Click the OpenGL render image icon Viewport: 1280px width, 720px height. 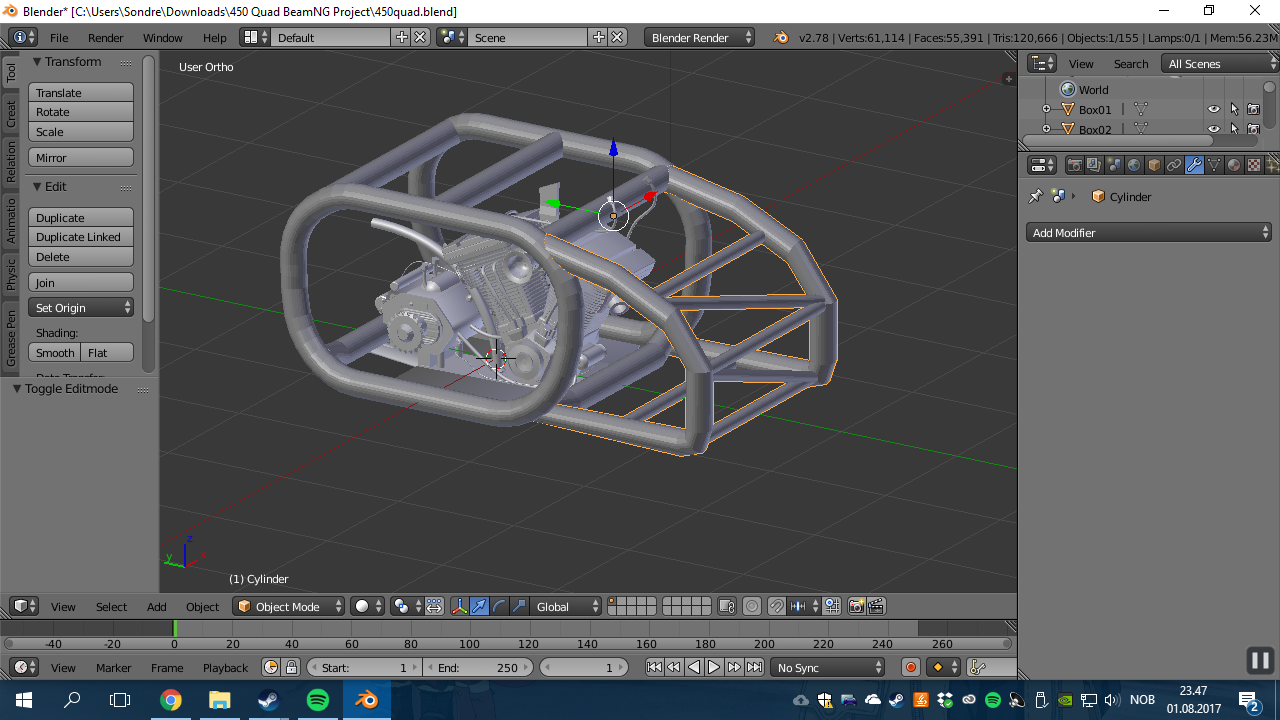856,606
